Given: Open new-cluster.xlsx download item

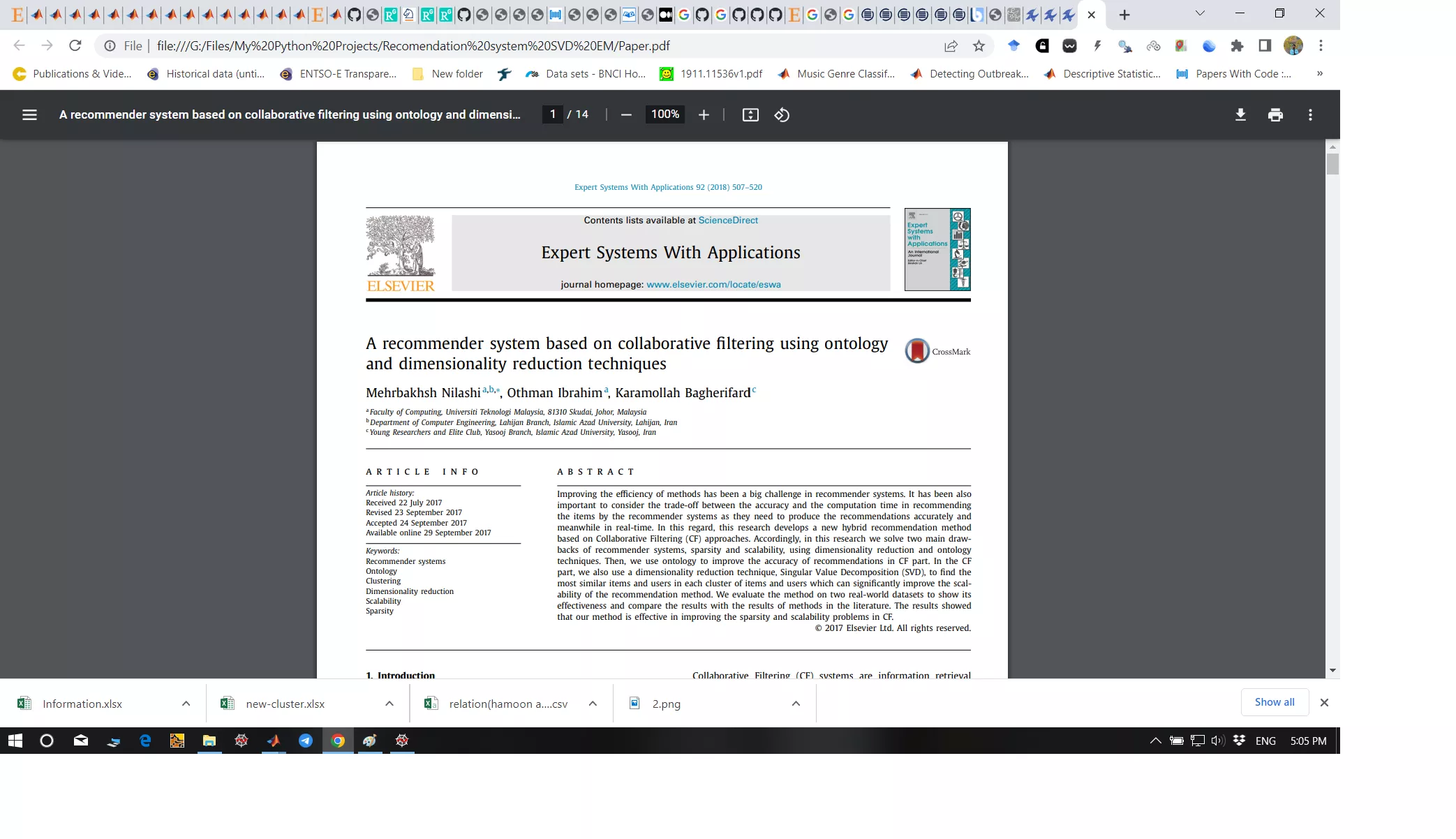Looking at the screenshot, I should 285,704.
